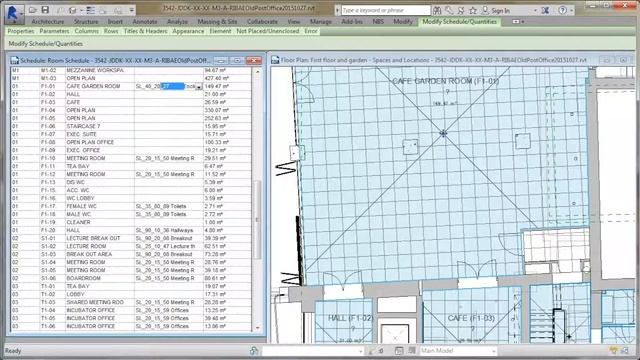Click the CAFE (F1-03) room tag in floor plan
This screenshot has height=360, width=640.
[x=471, y=318]
